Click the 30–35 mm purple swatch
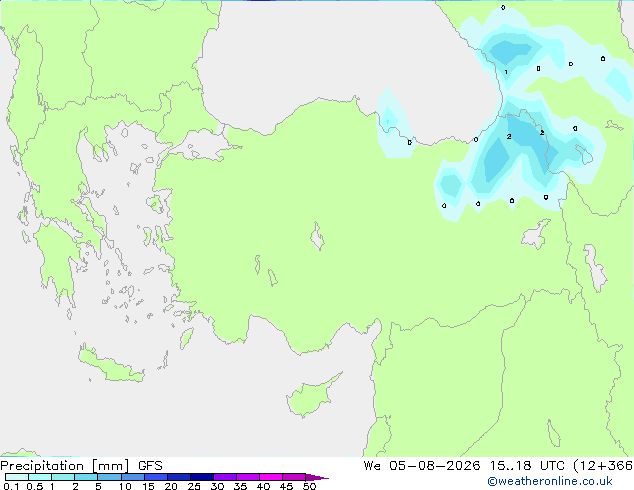The width and height of the screenshot is (634, 490). (224, 477)
